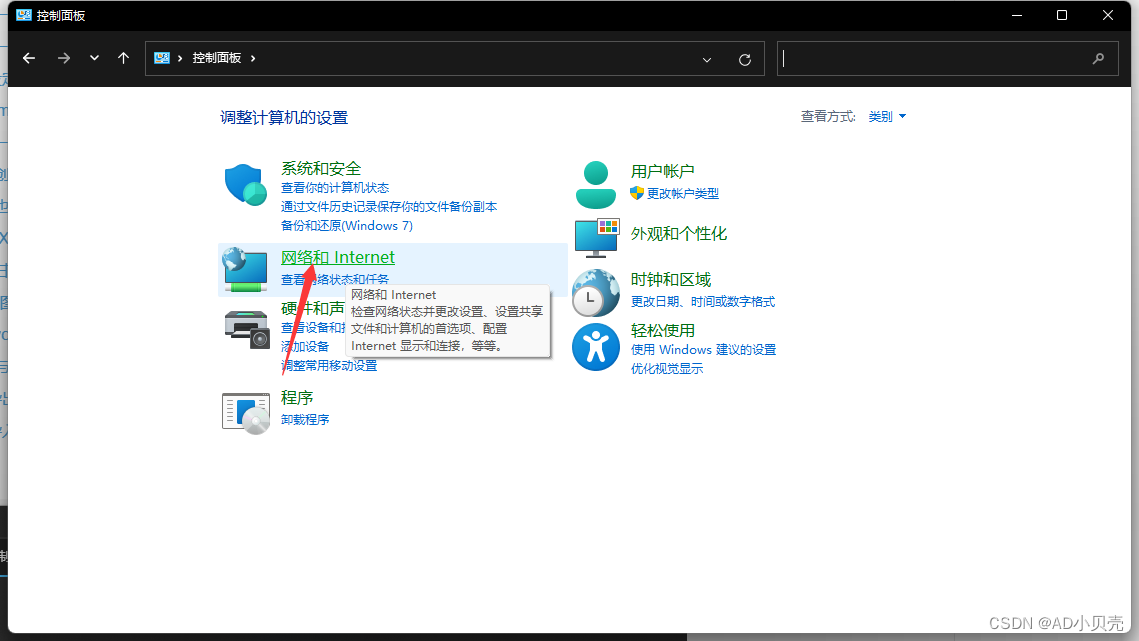Click 查看你的计算机状态 link

(x=335, y=188)
